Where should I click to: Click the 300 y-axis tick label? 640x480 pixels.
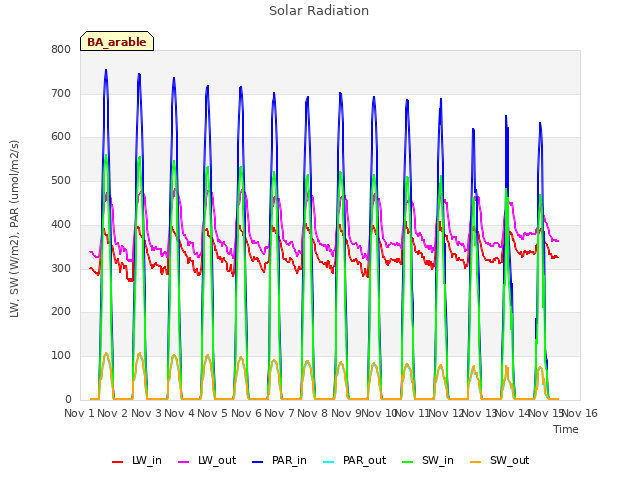pos(61,269)
